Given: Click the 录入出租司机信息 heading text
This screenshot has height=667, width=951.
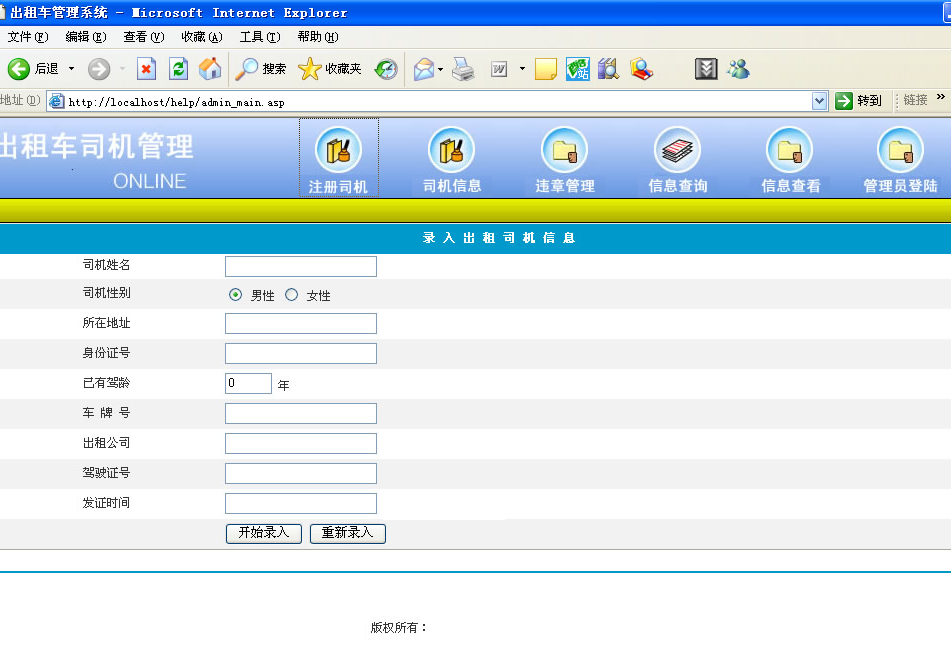Looking at the screenshot, I should pyautogui.click(x=499, y=238).
